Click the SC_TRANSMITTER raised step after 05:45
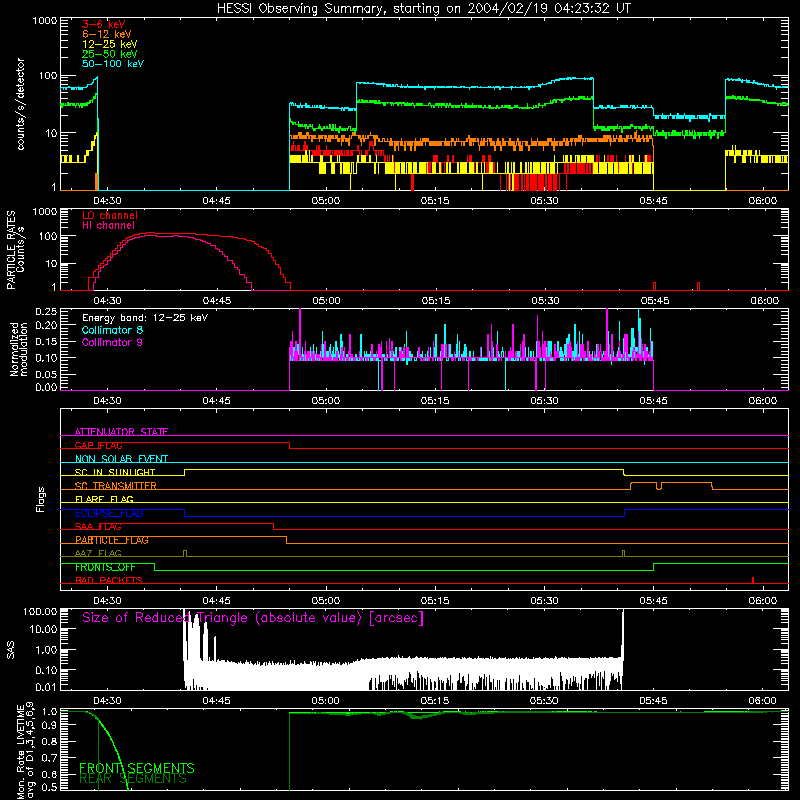The width and height of the screenshot is (800, 800). [x=687, y=483]
